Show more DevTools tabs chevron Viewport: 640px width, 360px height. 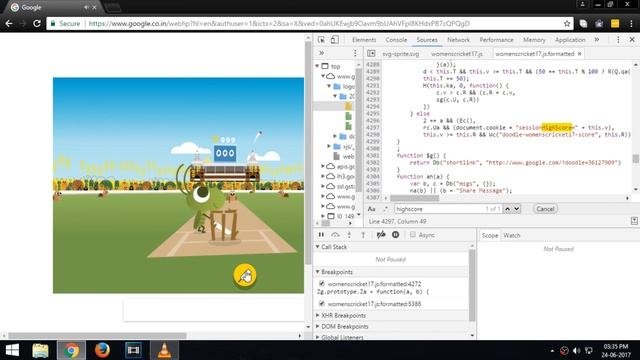click(x=597, y=40)
